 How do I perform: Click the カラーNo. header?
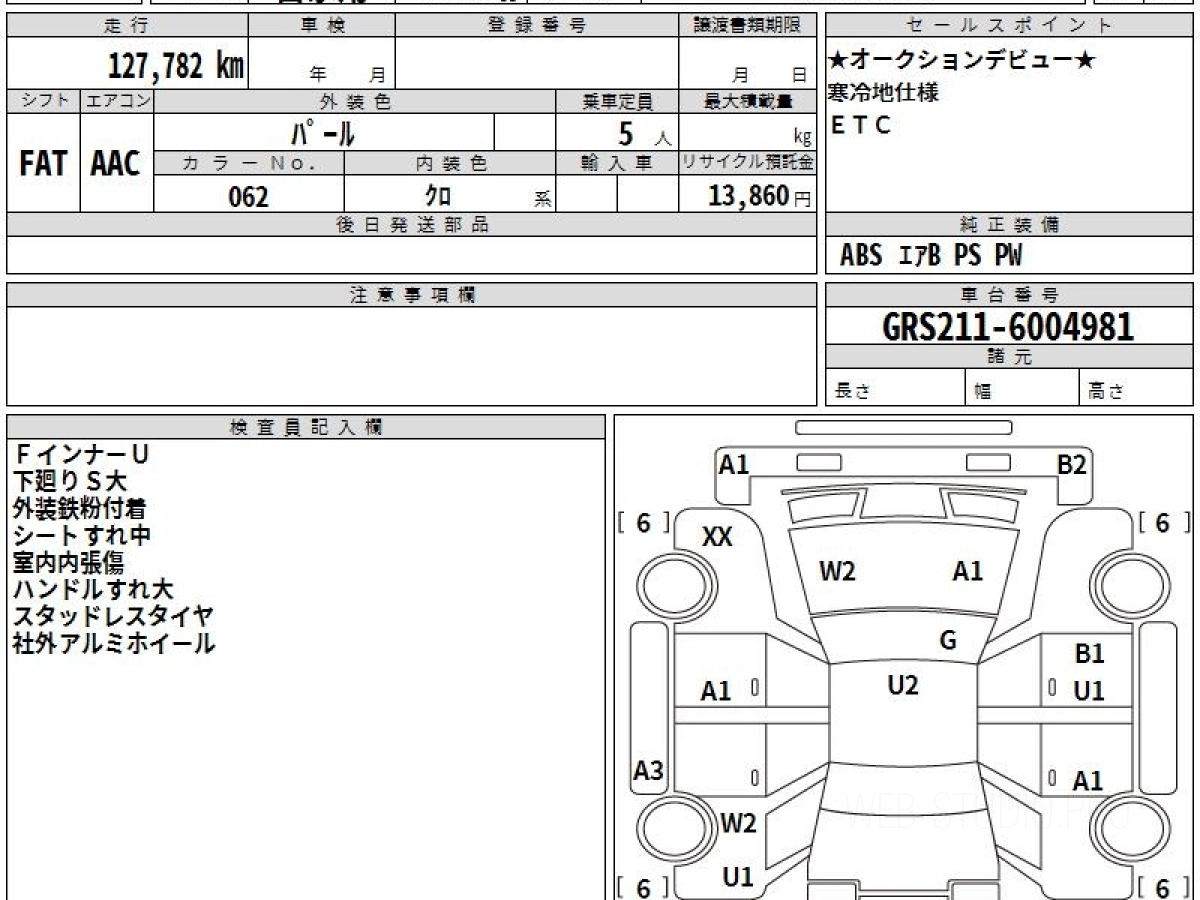coord(249,163)
